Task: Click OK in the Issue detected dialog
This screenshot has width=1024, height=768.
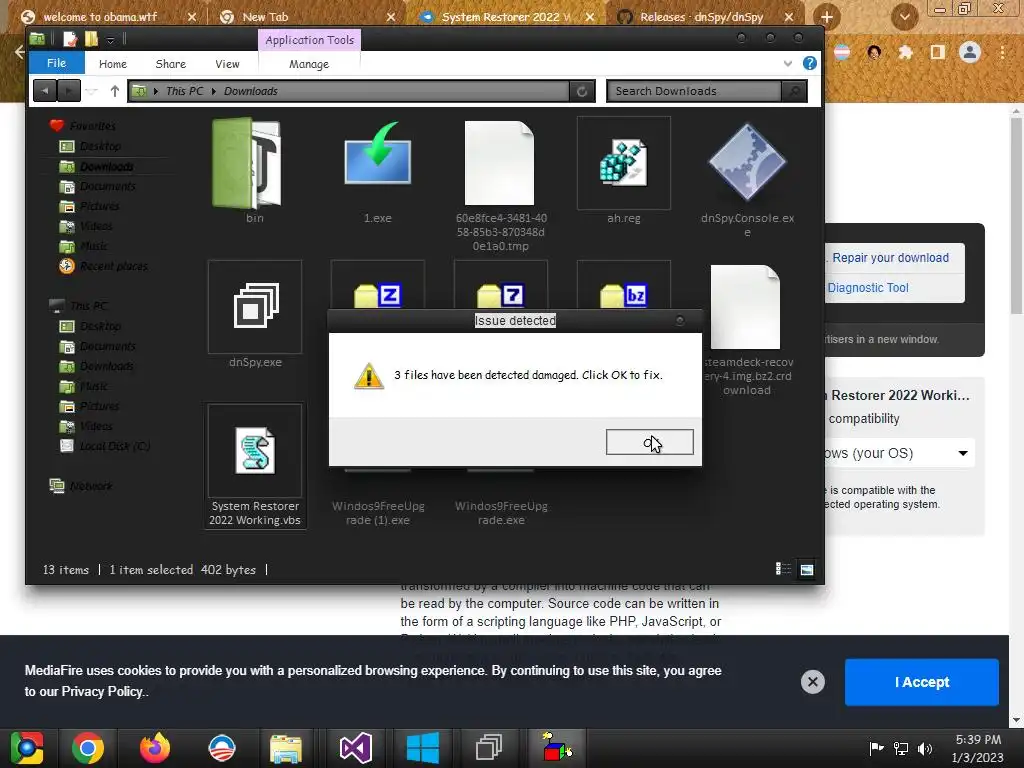Action: coord(649,442)
